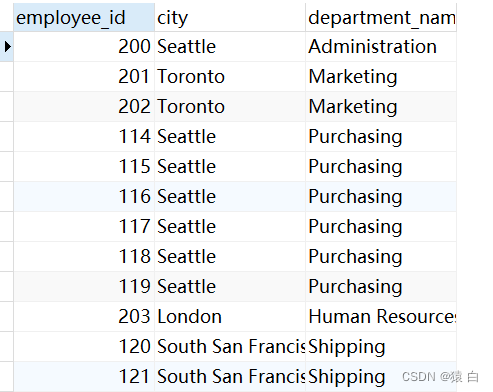493x392 pixels.
Task: Select the Seattle cell for employee 200
Action: [230, 47]
